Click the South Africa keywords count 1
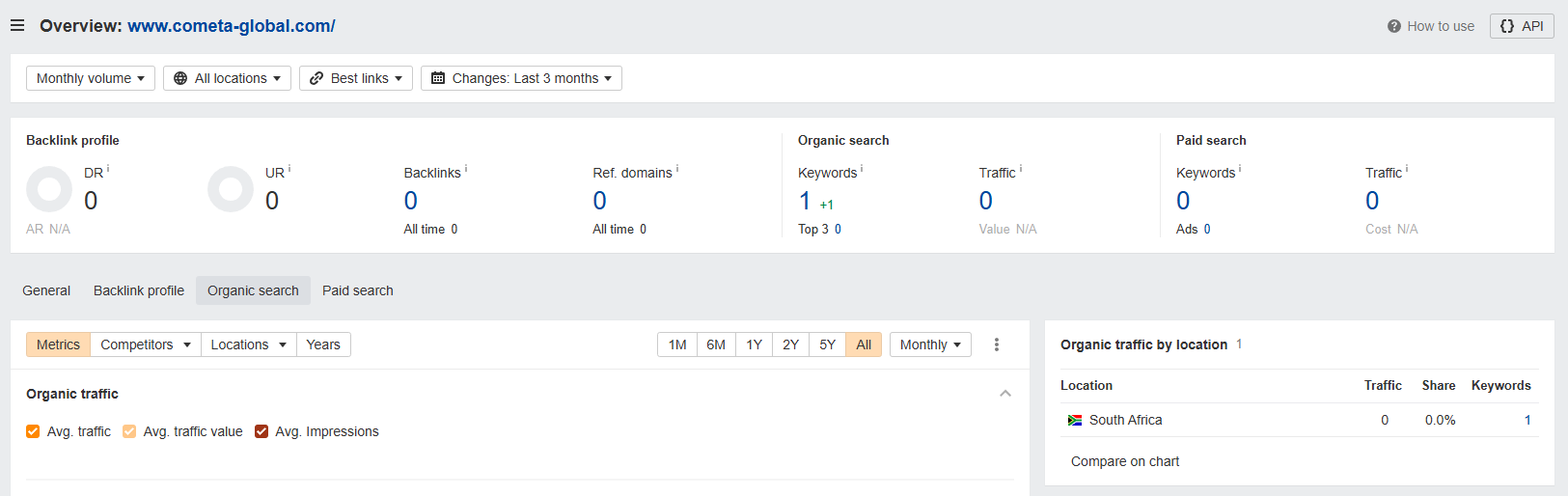This screenshot has height=496, width=1568. 1527,420
